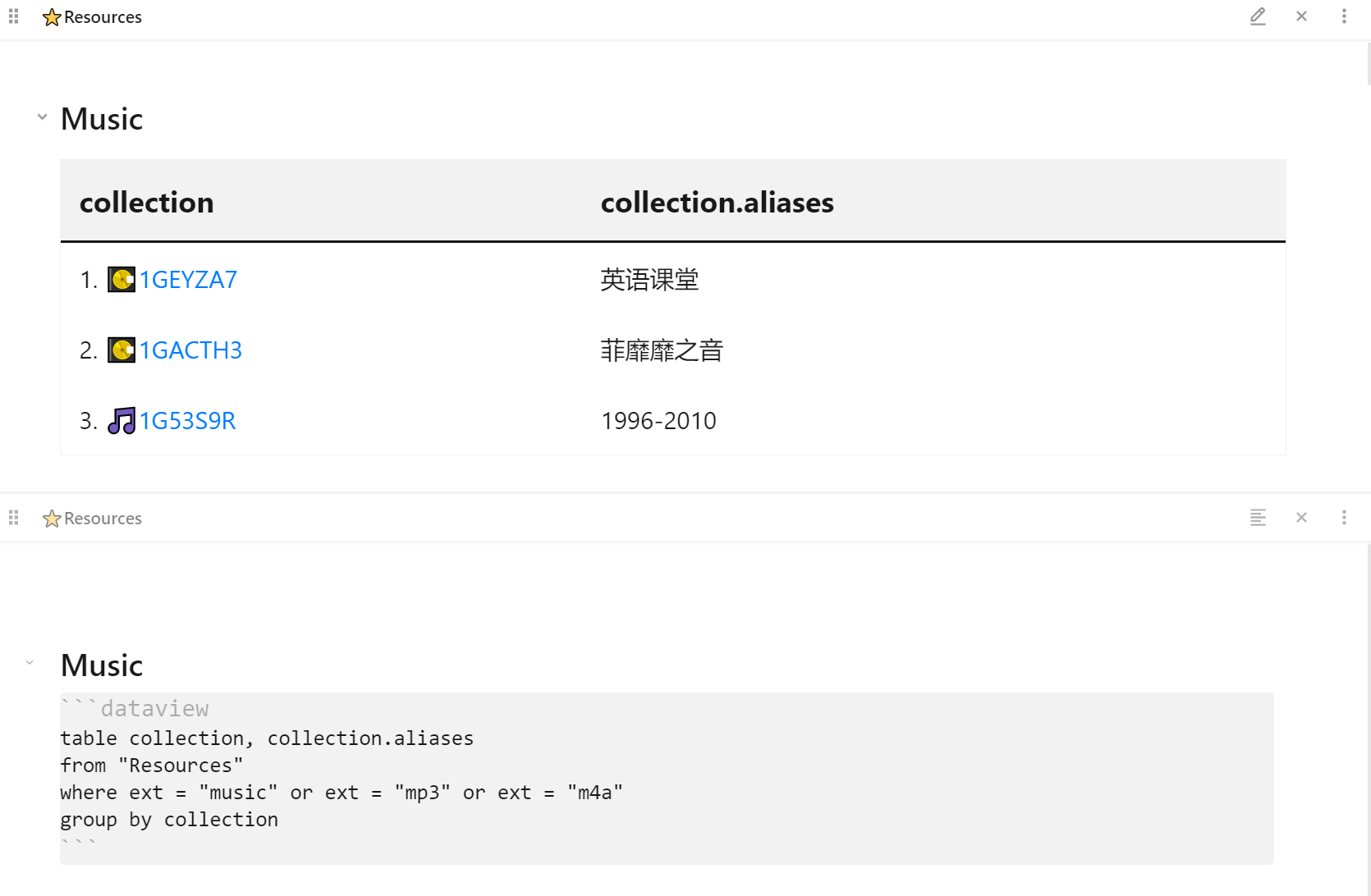This screenshot has width=1371, height=896.
Task: Open the note 1GACTH3
Action: (190, 350)
